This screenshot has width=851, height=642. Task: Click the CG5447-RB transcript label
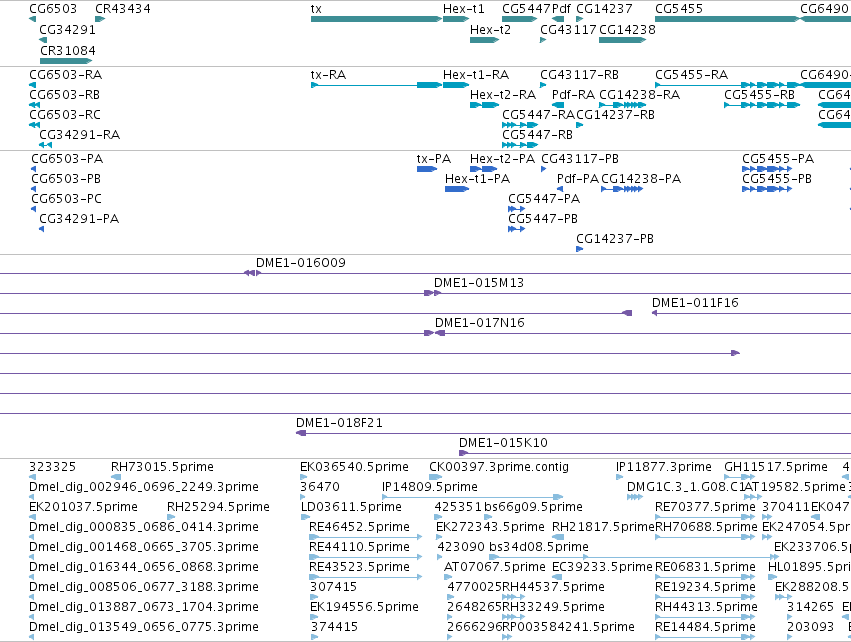pyautogui.click(x=537, y=135)
